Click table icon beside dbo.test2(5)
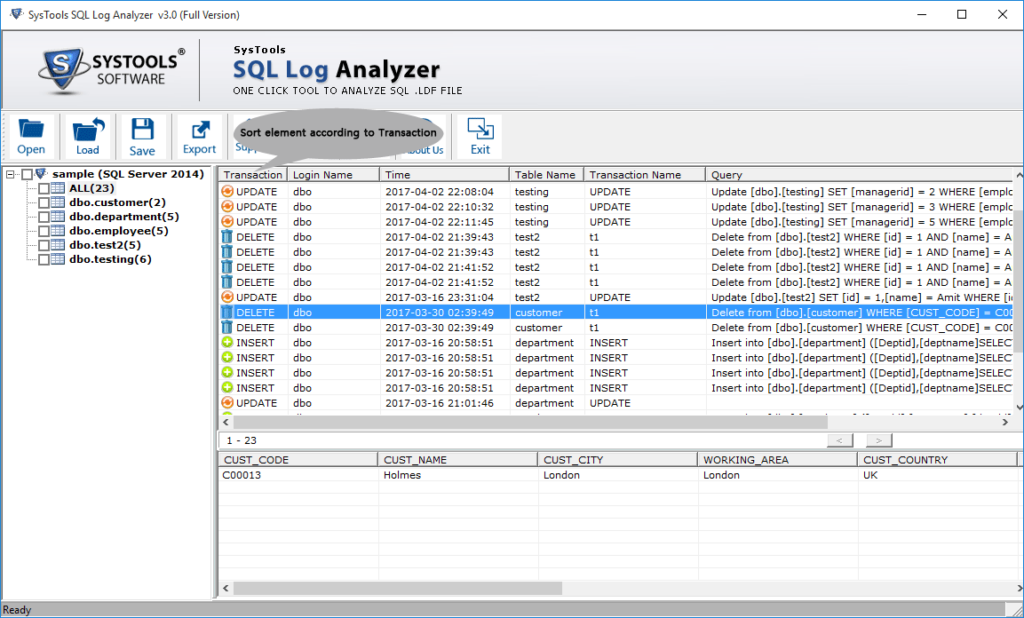Screen dimensions: 1024x618 pos(57,246)
